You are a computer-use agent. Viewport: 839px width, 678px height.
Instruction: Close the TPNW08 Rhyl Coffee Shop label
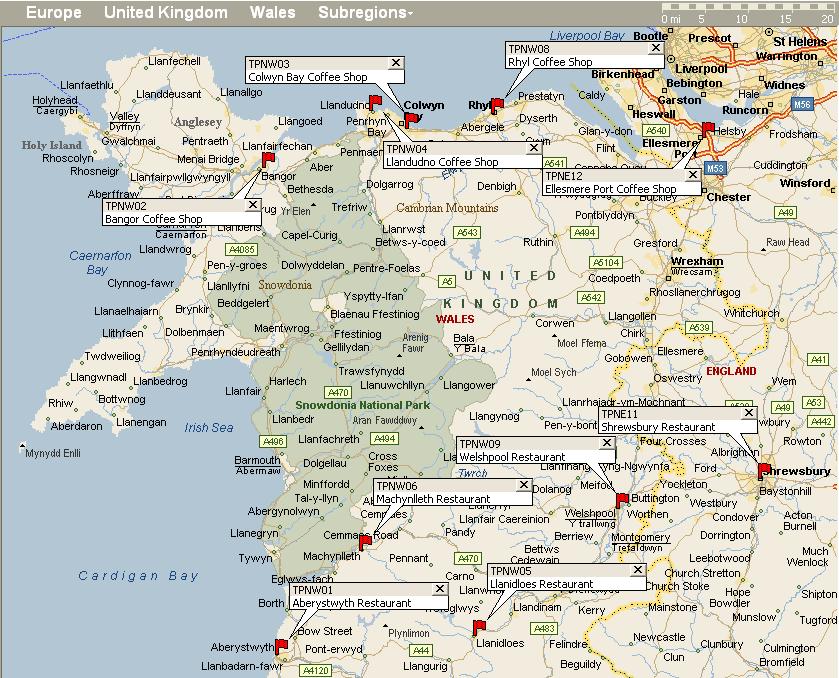(x=656, y=47)
